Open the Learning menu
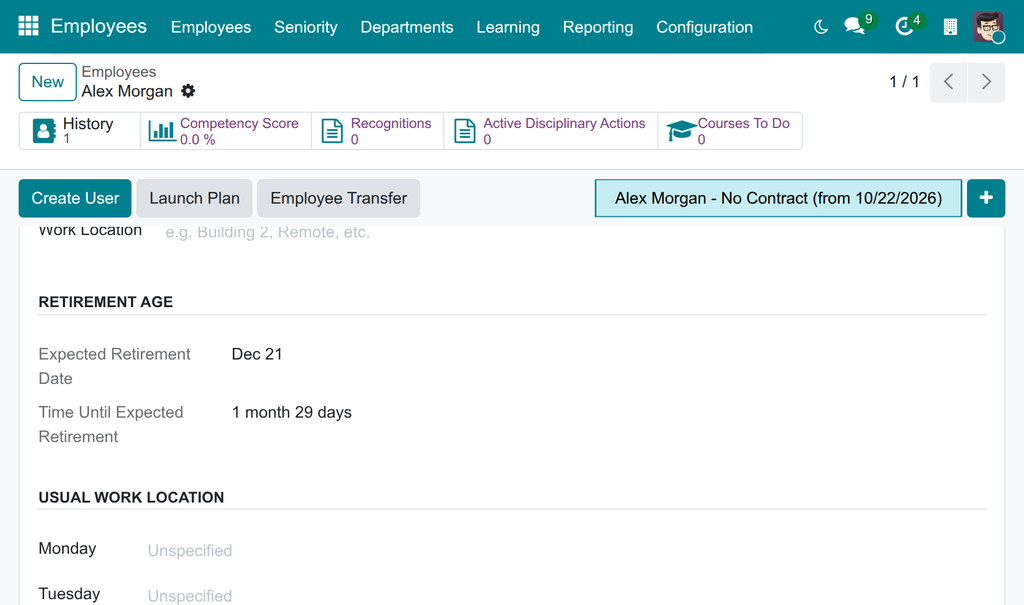 508,27
